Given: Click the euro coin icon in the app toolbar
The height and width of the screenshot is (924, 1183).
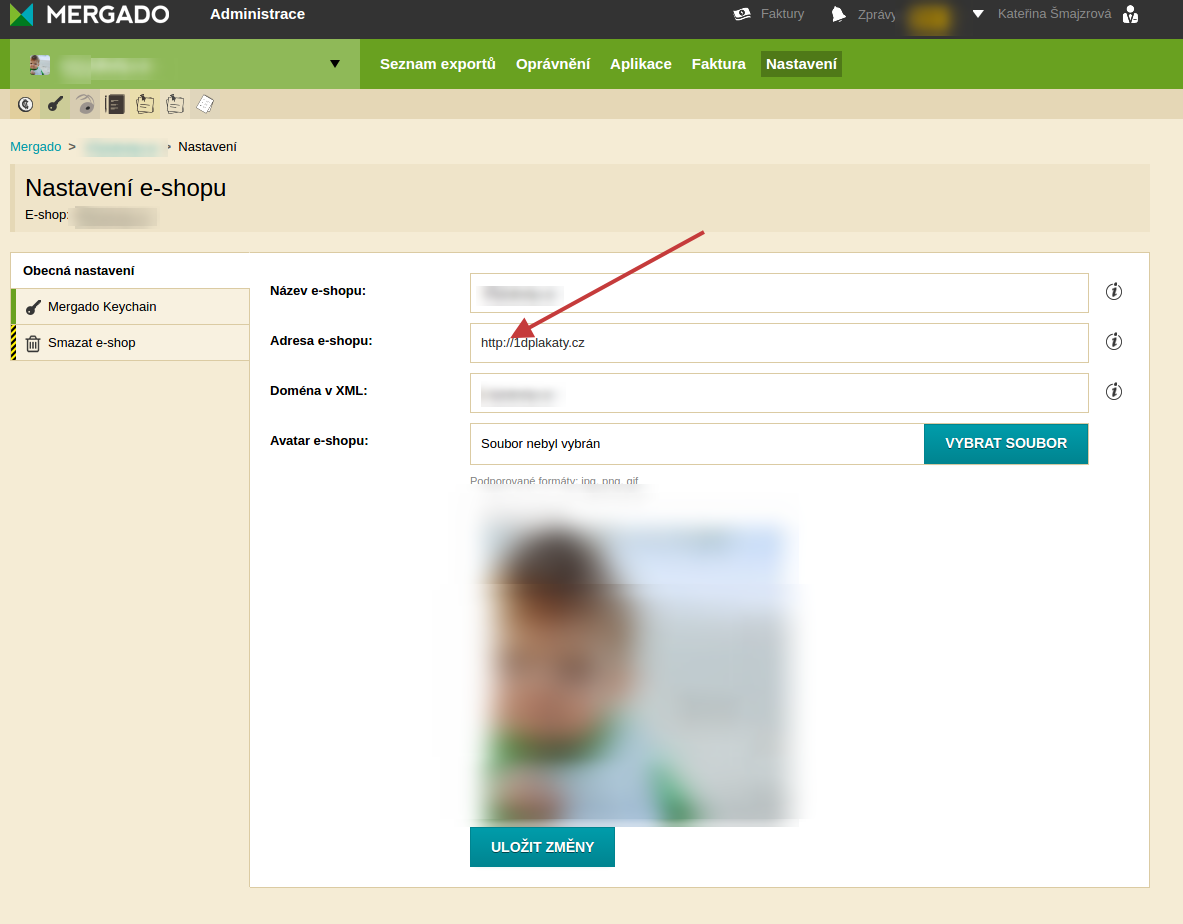Looking at the screenshot, I should 25,104.
